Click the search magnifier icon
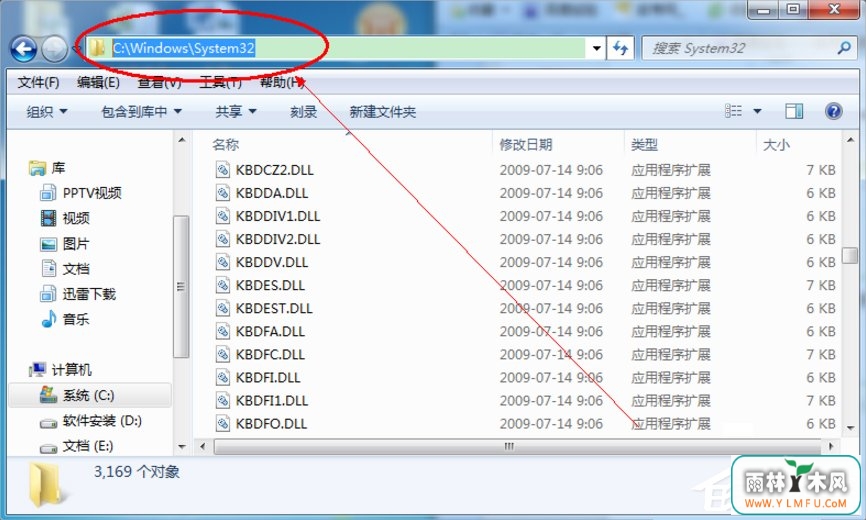 [843, 48]
